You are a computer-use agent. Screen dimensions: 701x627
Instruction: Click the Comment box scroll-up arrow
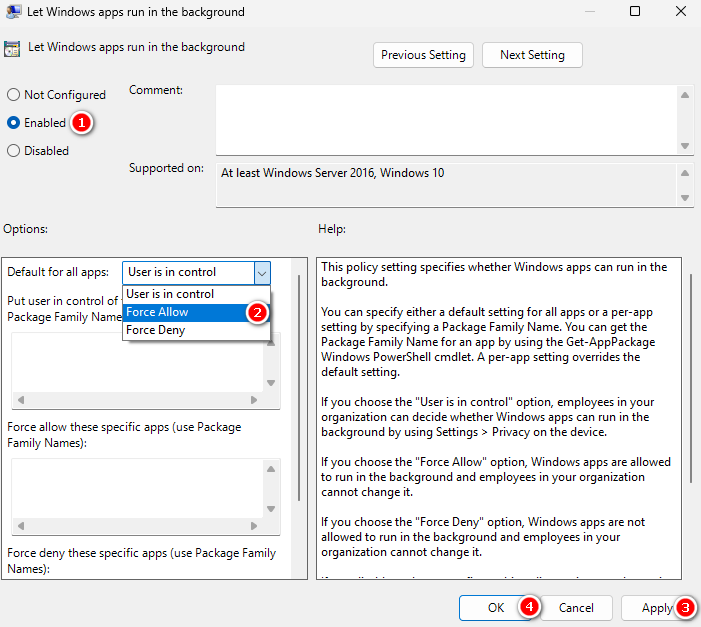point(685,94)
